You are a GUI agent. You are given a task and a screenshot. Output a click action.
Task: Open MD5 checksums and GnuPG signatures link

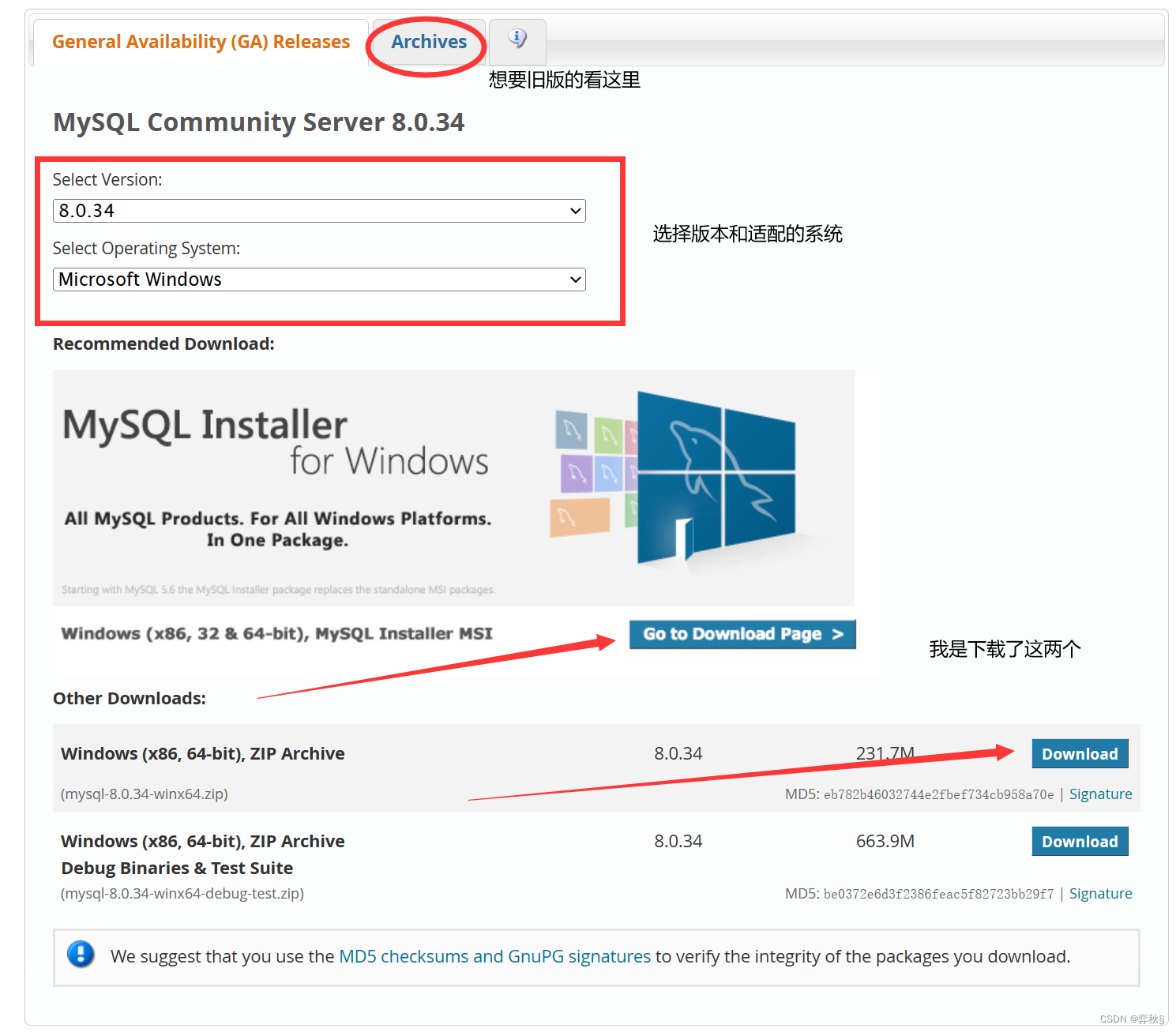pos(494,956)
